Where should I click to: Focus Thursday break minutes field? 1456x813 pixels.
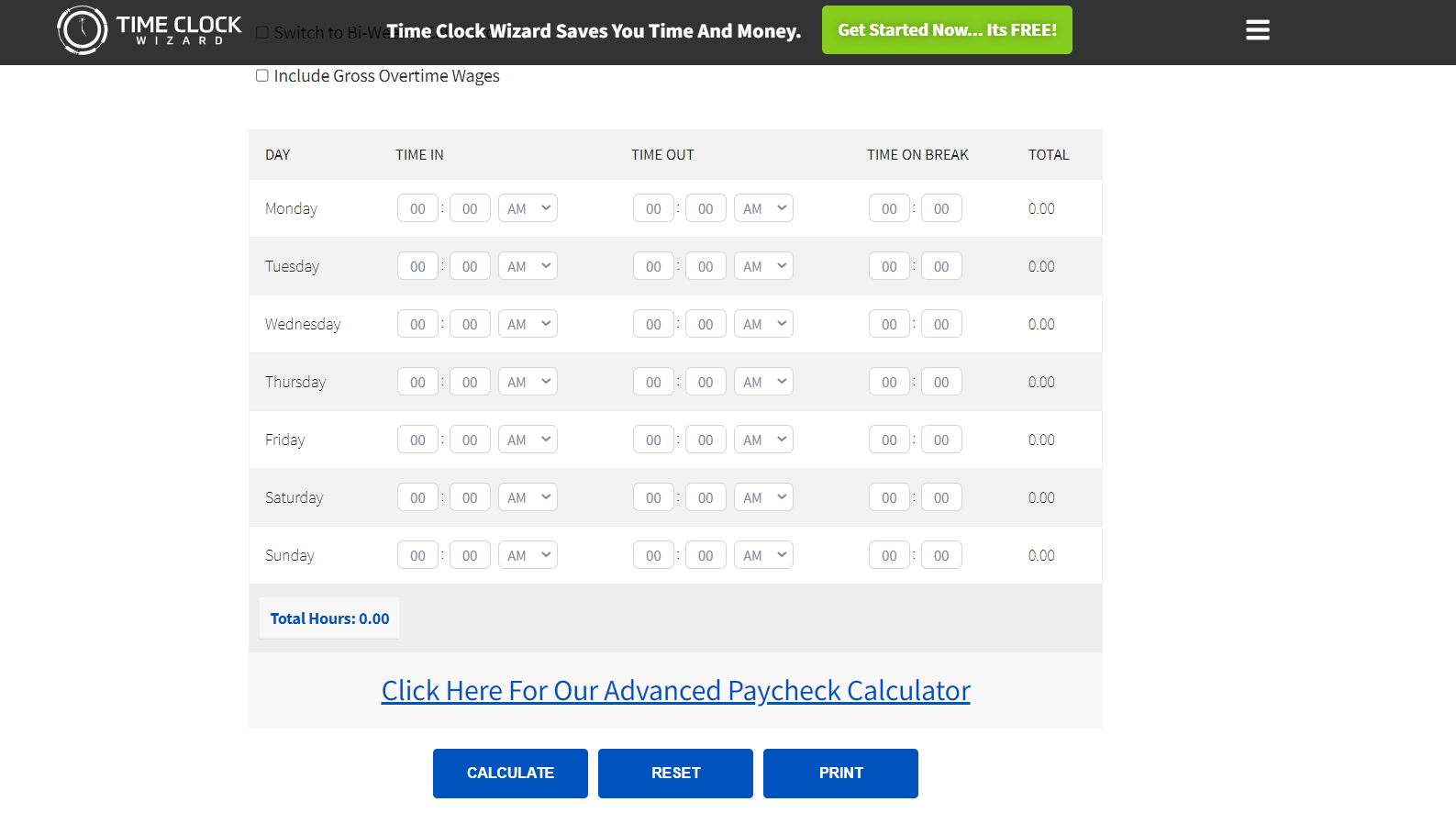coord(941,382)
